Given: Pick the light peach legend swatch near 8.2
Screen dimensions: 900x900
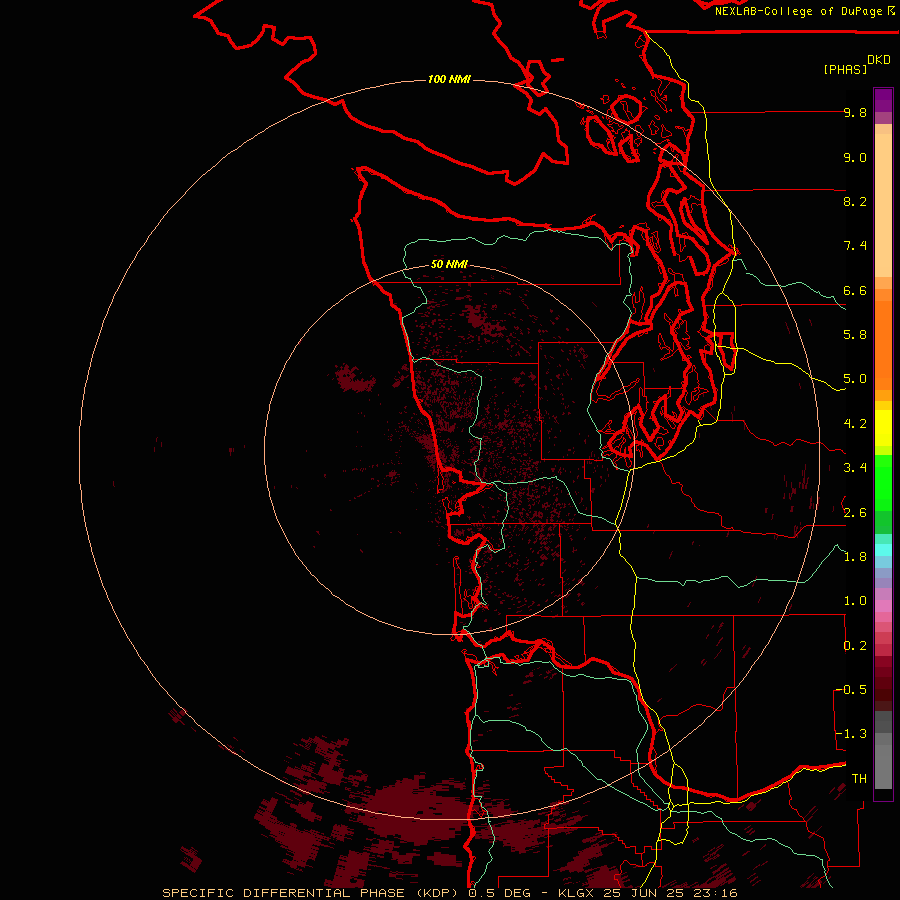Looking at the screenshot, I should tap(883, 205).
